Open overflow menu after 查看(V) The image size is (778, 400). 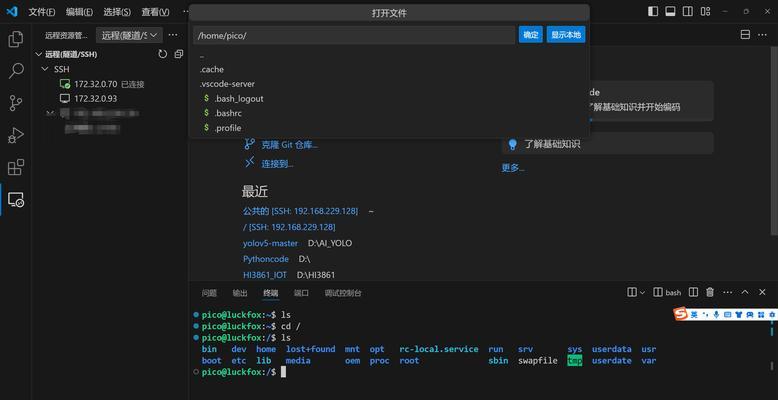[x=185, y=11]
